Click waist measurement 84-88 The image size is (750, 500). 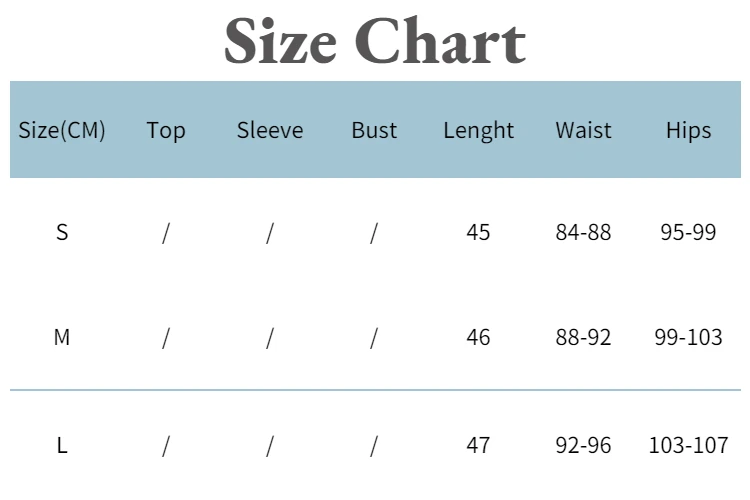[583, 232]
